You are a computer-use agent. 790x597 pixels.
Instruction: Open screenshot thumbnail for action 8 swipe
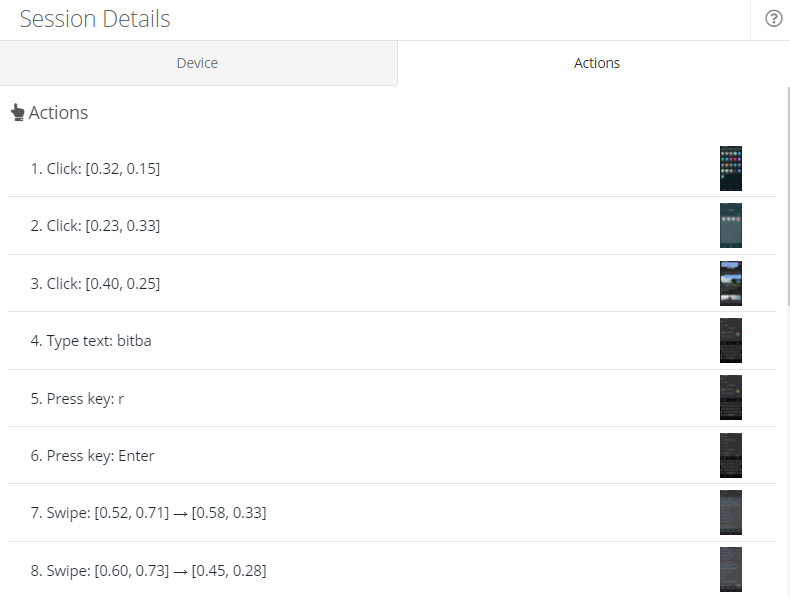click(x=731, y=570)
